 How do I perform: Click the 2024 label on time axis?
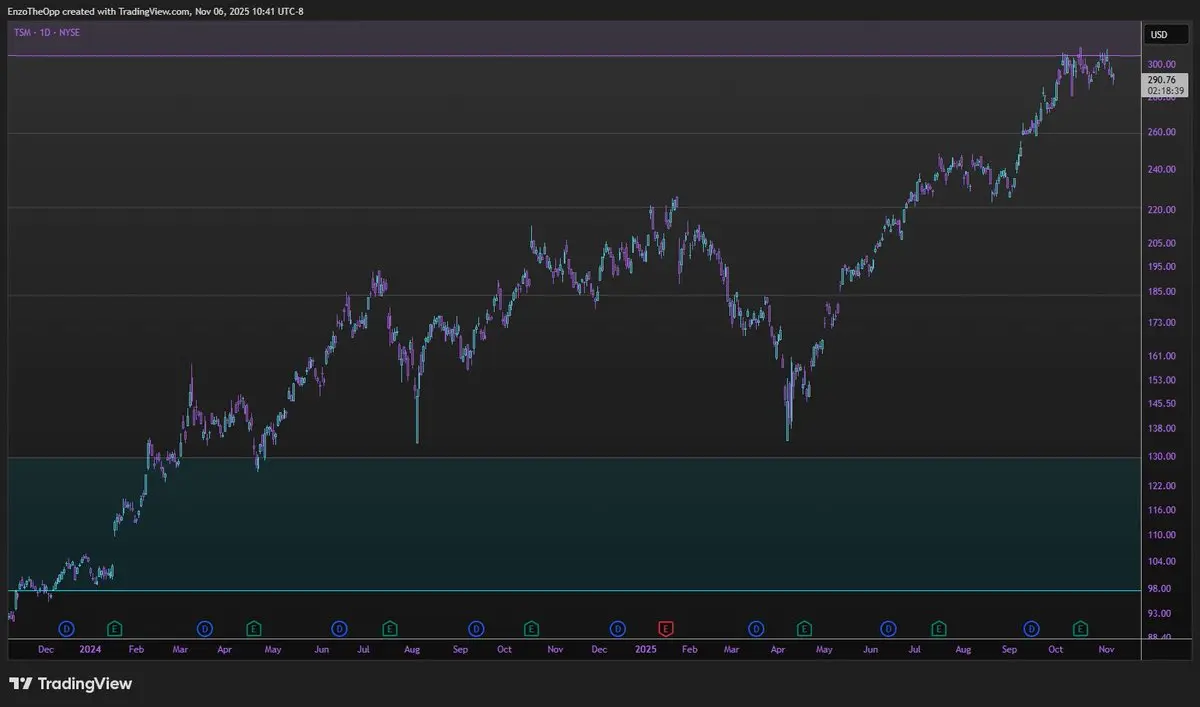click(90, 649)
